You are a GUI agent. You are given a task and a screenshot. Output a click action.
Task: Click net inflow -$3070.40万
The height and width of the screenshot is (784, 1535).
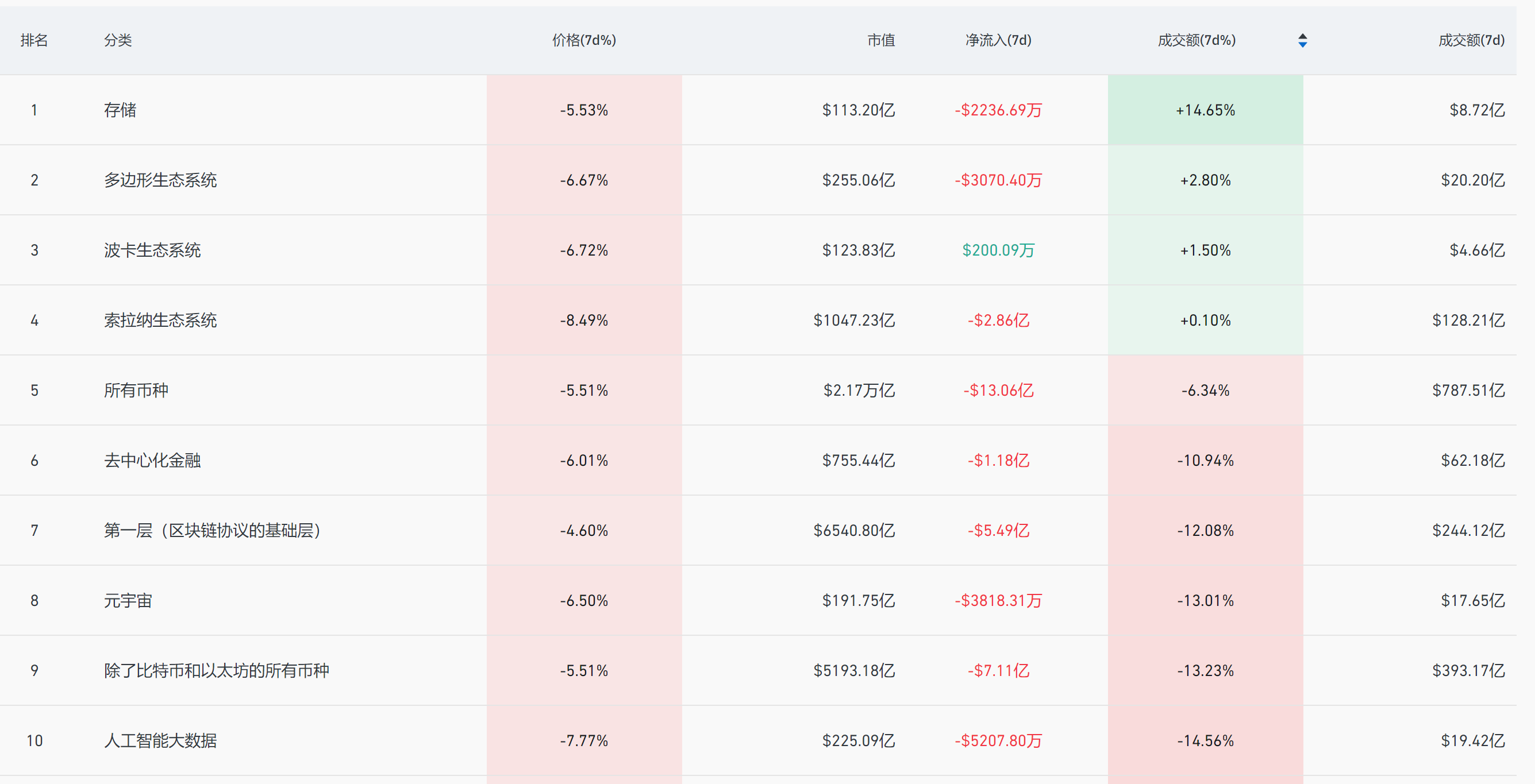[x=999, y=180]
